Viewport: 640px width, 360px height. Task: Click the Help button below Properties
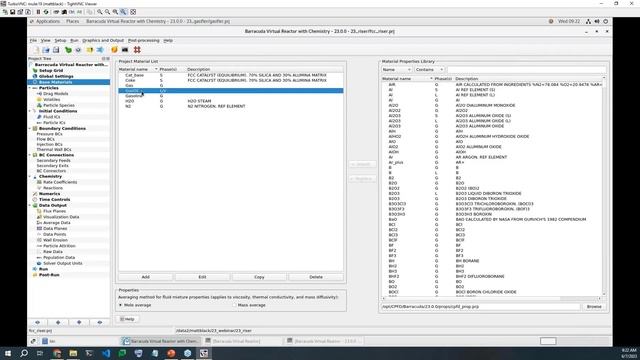coord(127,319)
